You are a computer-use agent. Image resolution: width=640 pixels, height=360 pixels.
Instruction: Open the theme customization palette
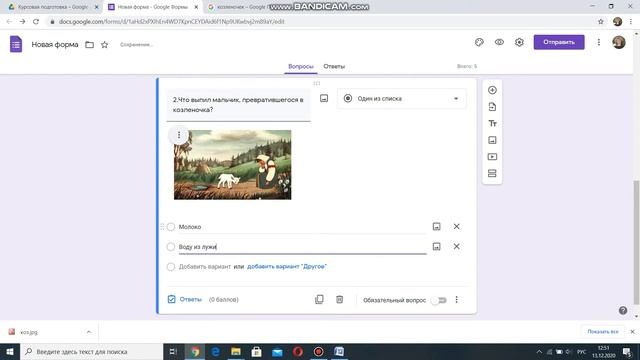coord(479,42)
